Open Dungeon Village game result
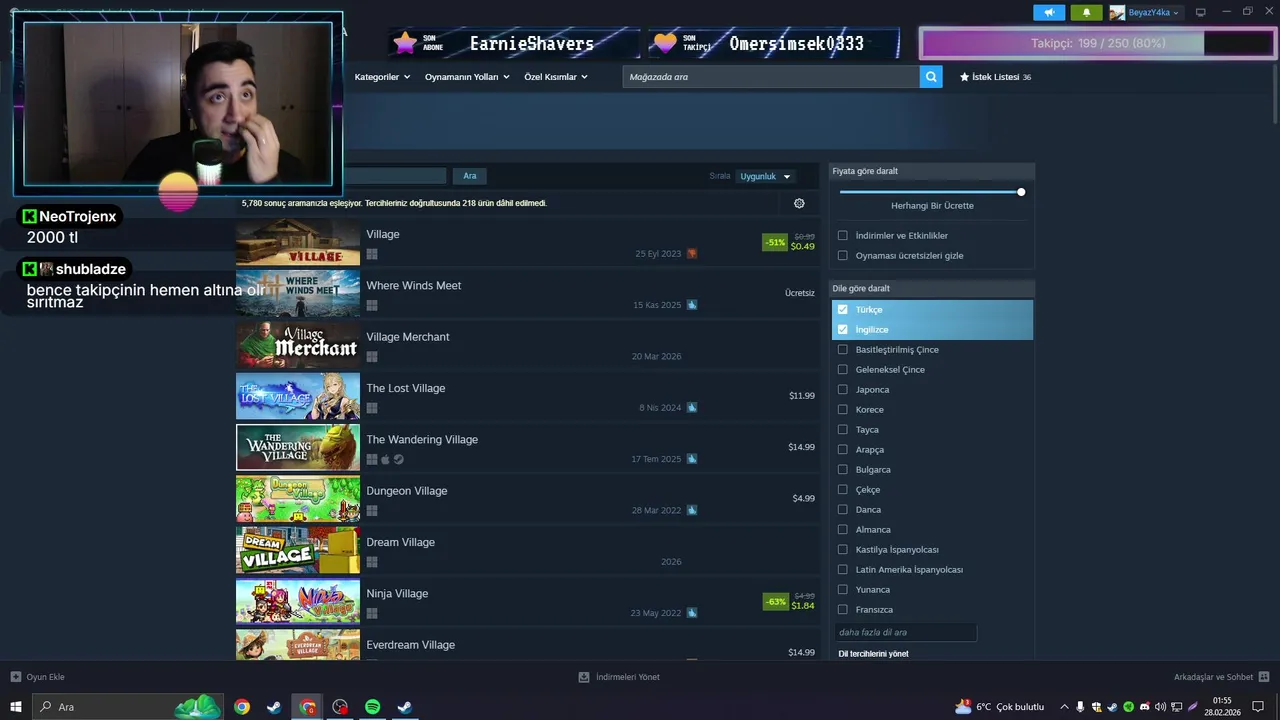 click(x=528, y=499)
